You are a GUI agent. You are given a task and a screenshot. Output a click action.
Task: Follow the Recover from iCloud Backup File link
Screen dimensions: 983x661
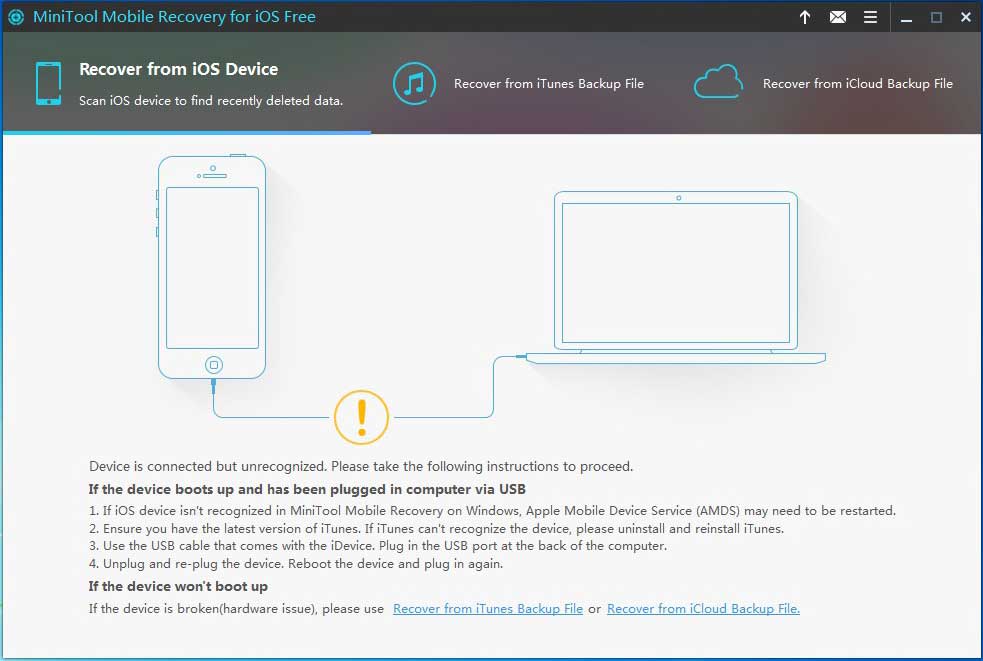[703, 608]
